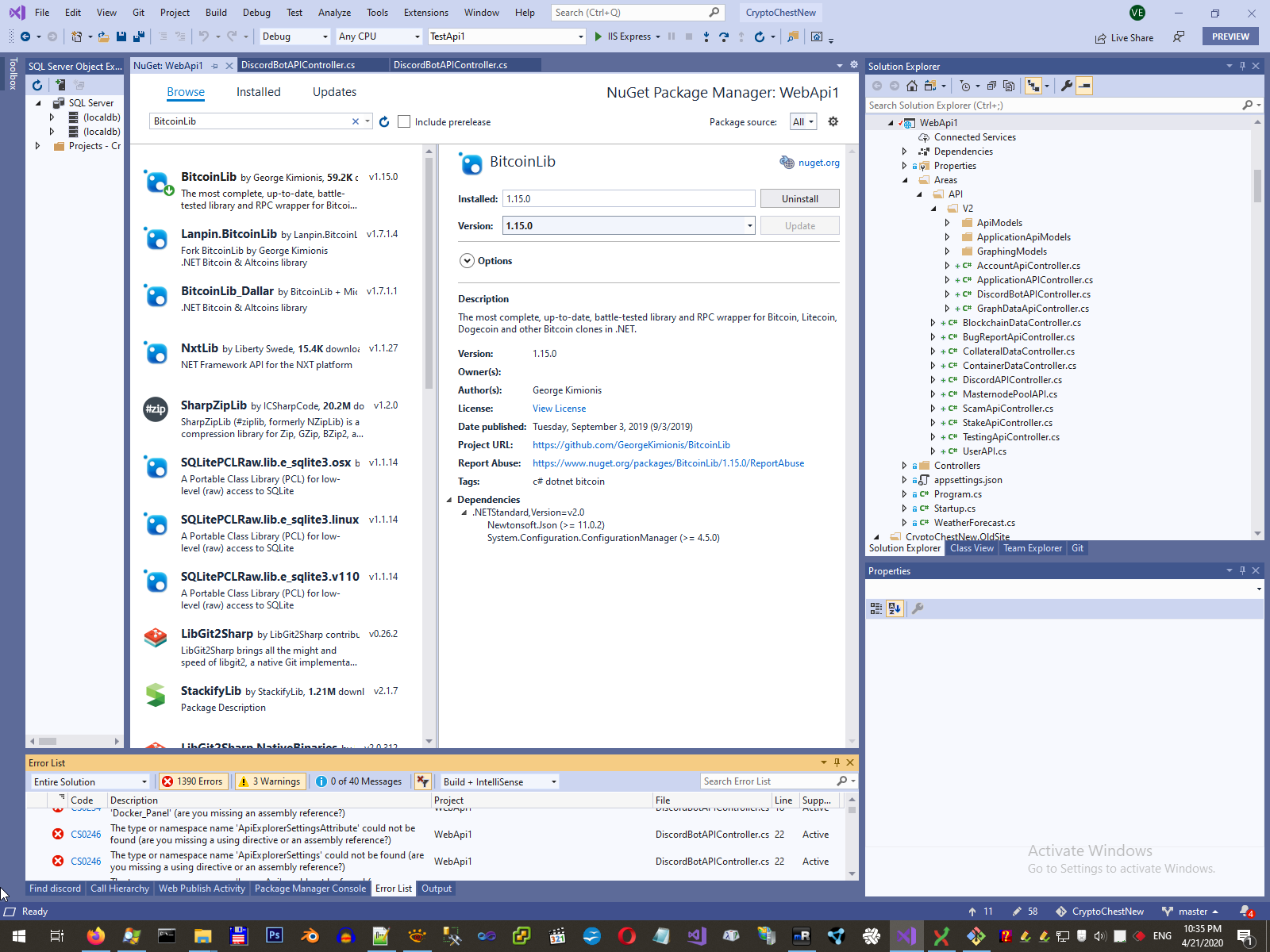Viewport: 1270px width, 952px height.
Task: Clear all filters in the Error List
Action: click(x=422, y=781)
